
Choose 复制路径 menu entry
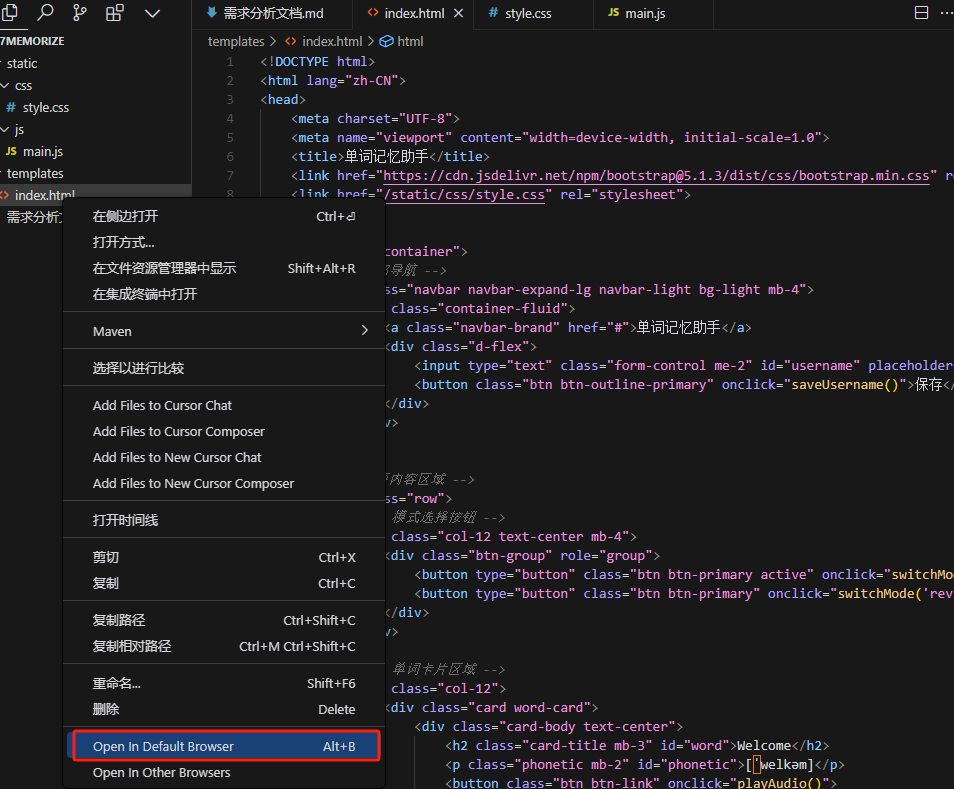coord(224,620)
